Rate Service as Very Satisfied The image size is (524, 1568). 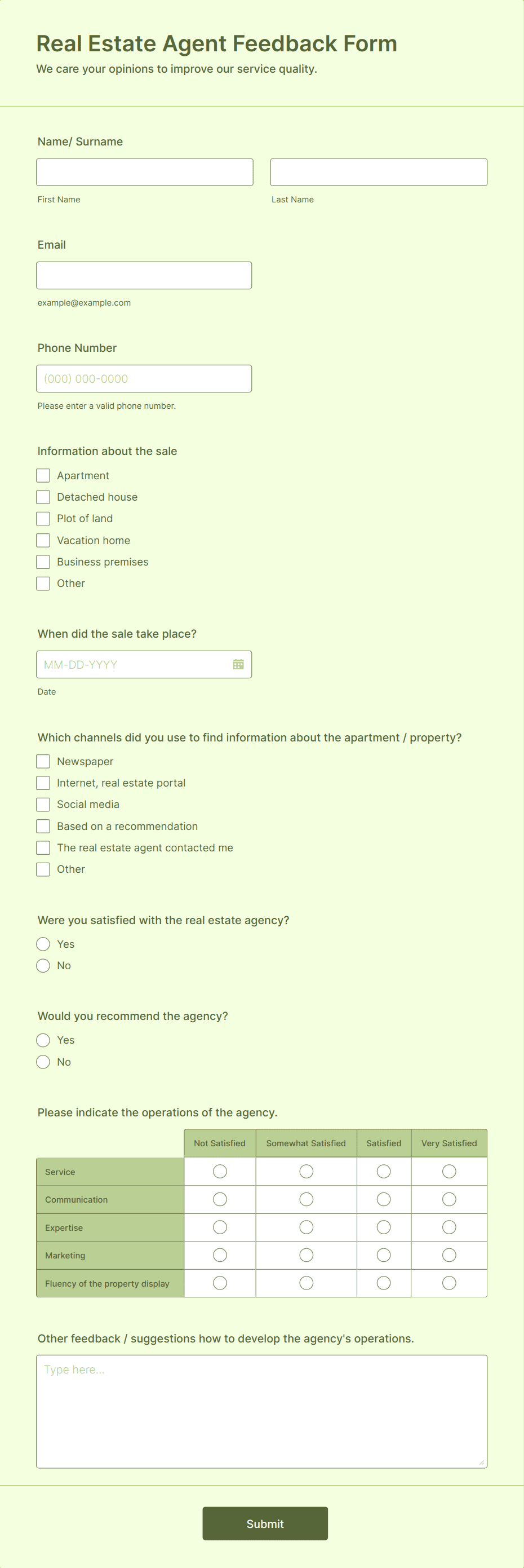(449, 1171)
